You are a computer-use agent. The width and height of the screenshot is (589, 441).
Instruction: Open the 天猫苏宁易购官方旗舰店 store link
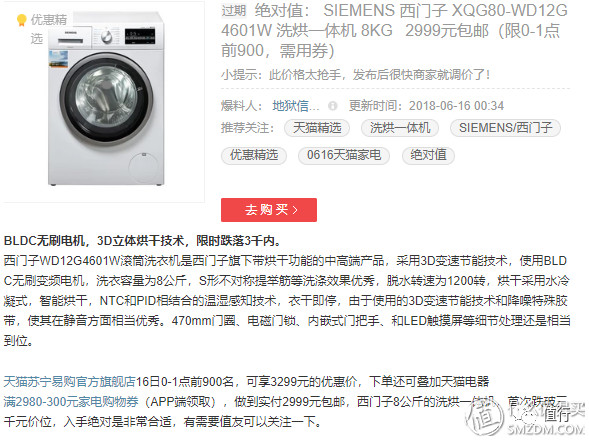(69, 382)
